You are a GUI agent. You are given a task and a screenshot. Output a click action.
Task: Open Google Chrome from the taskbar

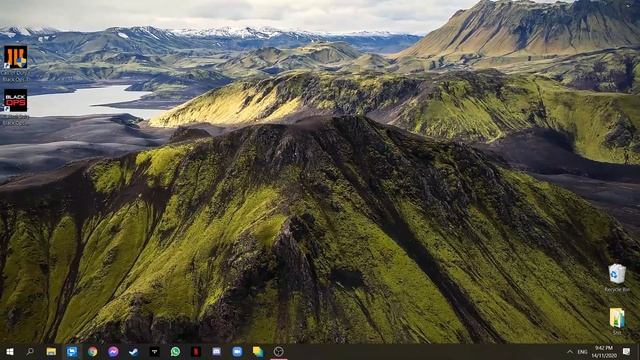click(x=93, y=351)
